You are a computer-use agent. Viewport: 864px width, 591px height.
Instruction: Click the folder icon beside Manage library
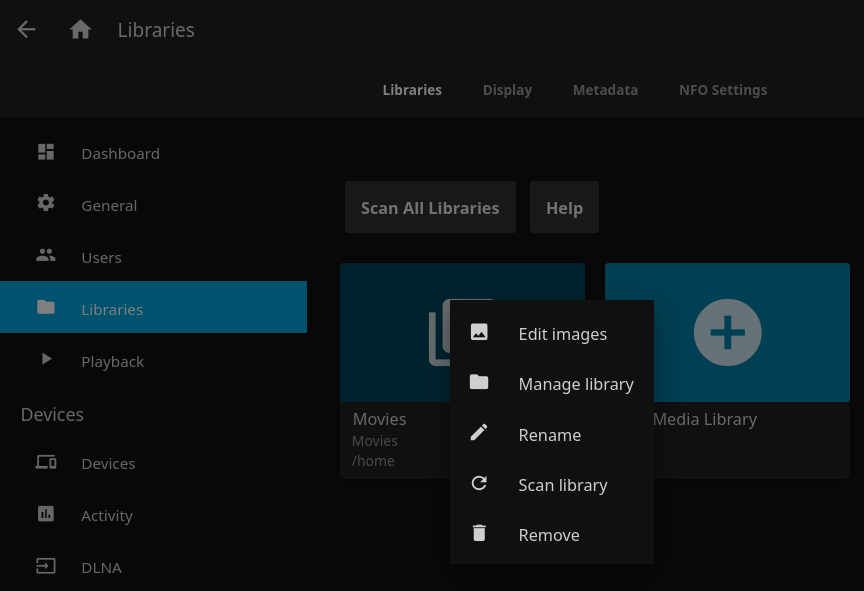point(479,382)
